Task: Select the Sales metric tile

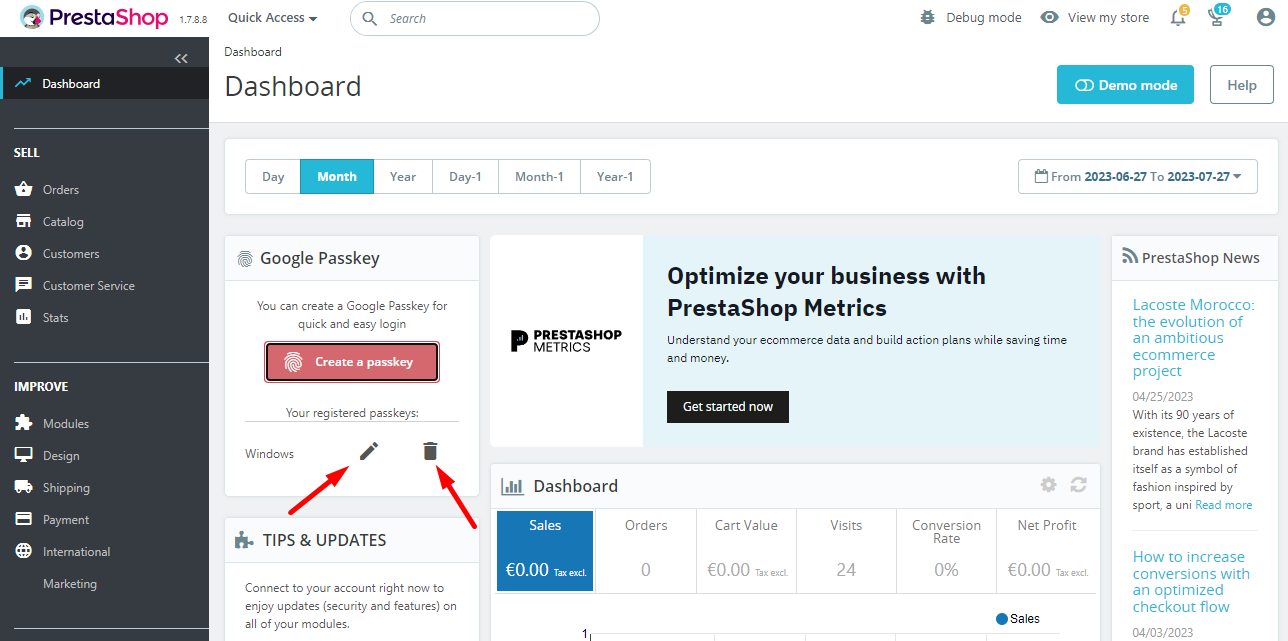Action: point(545,552)
